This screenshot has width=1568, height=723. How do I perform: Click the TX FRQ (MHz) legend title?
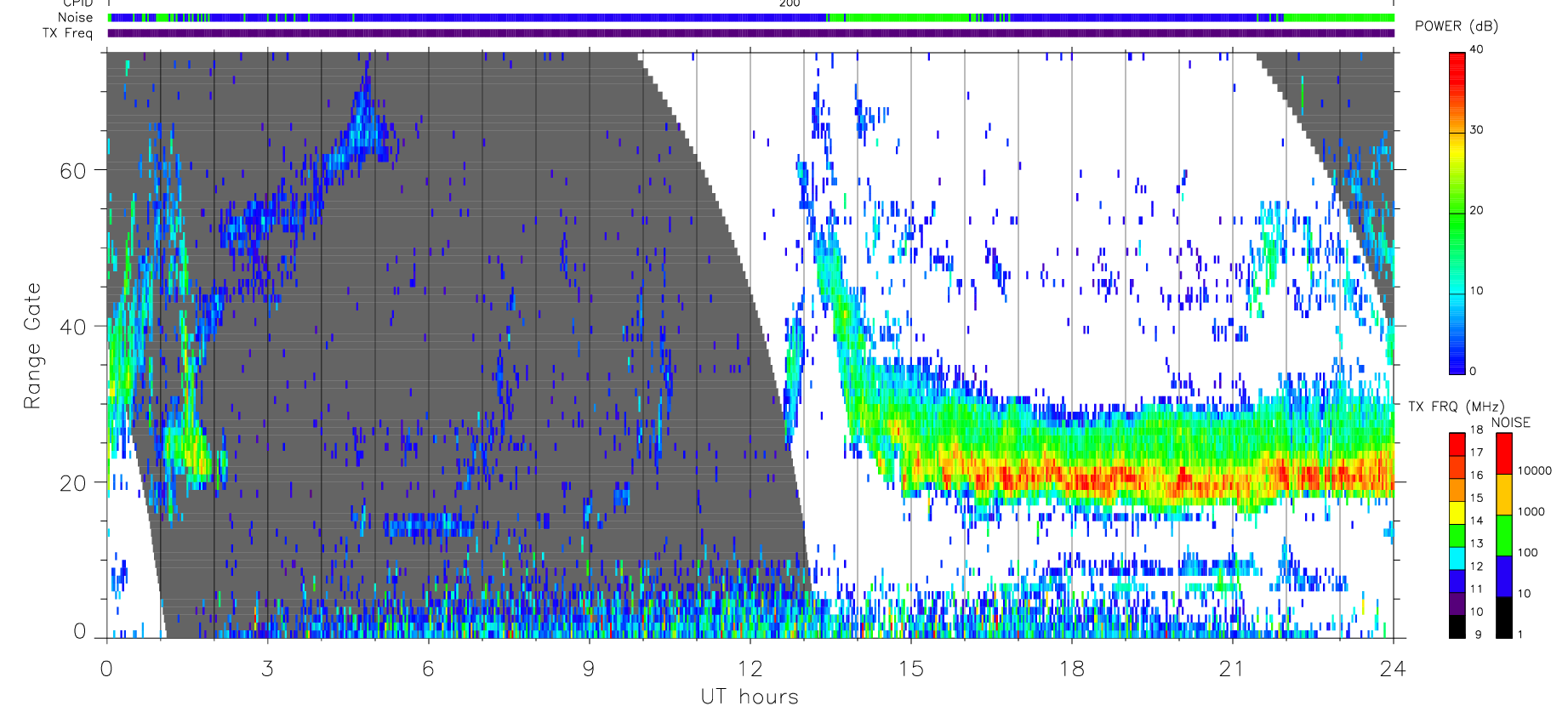click(1456, 407)
